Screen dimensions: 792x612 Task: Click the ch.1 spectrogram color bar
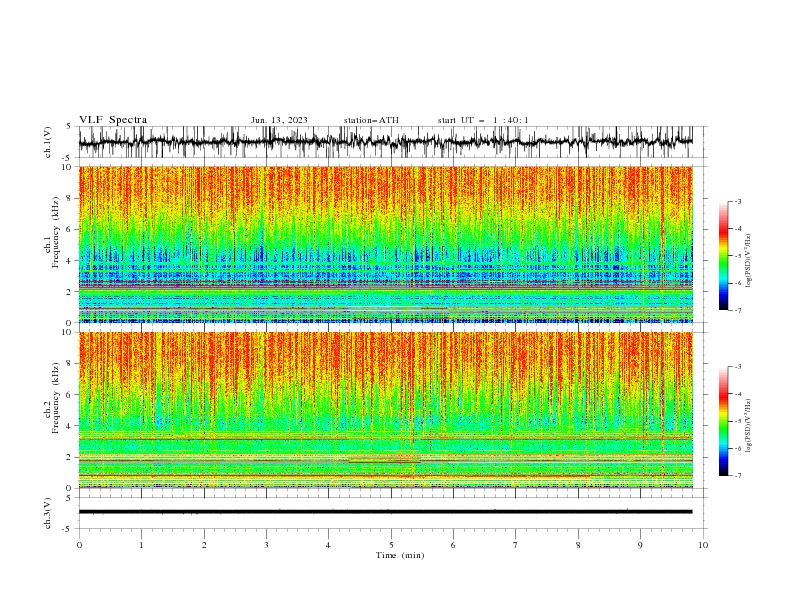tap(723, 256)
